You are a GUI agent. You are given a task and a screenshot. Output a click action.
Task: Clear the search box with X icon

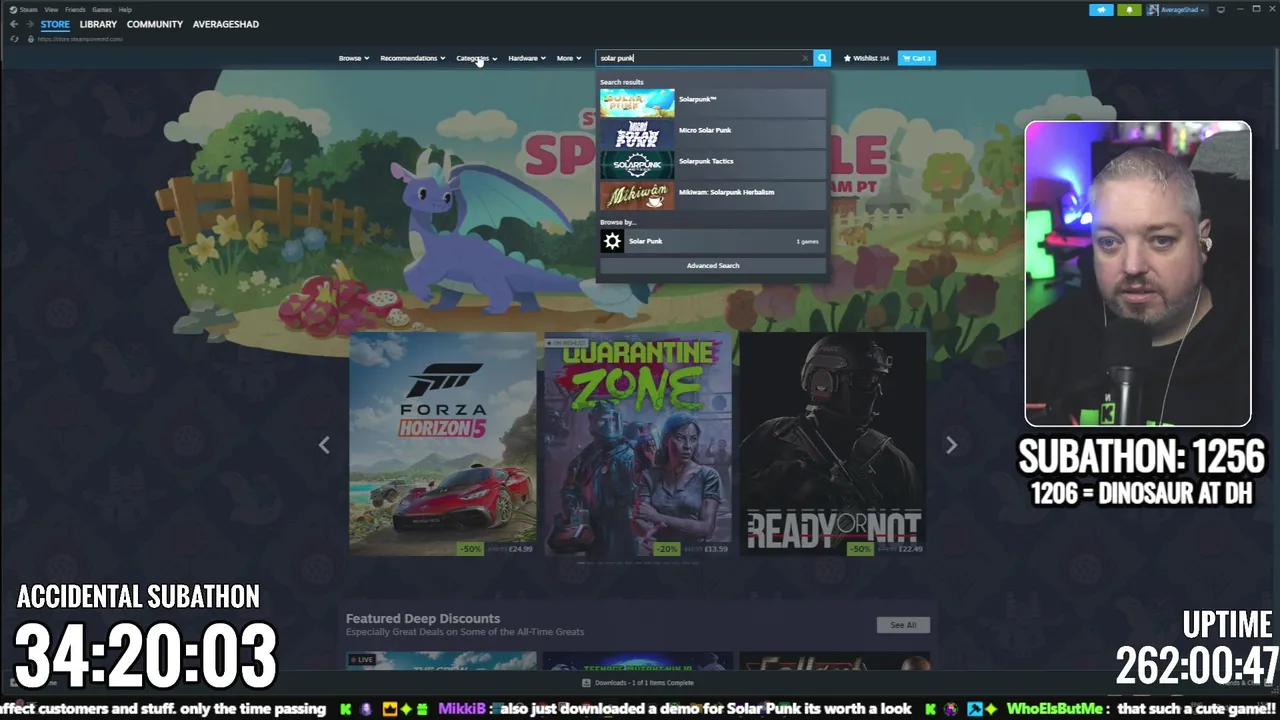coord(805,58)
